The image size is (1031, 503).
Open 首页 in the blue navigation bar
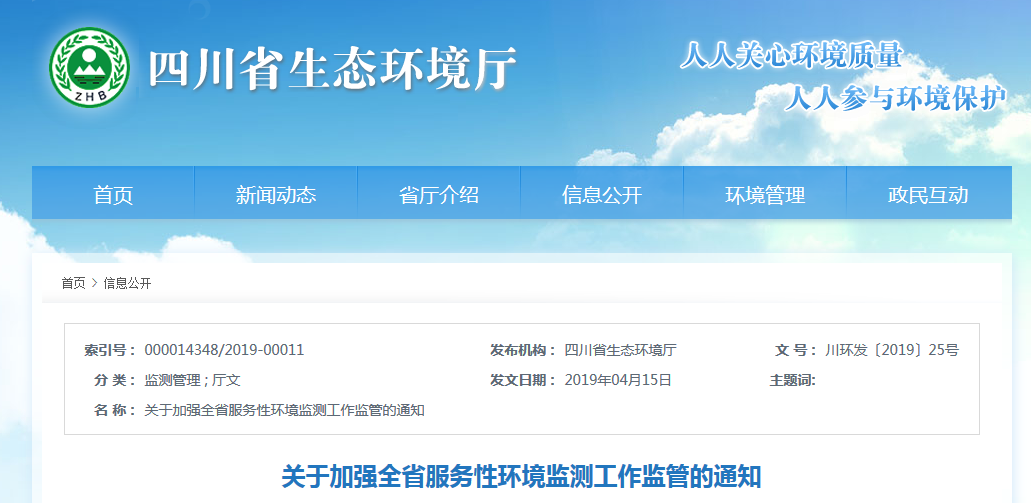tap(113, 195)
